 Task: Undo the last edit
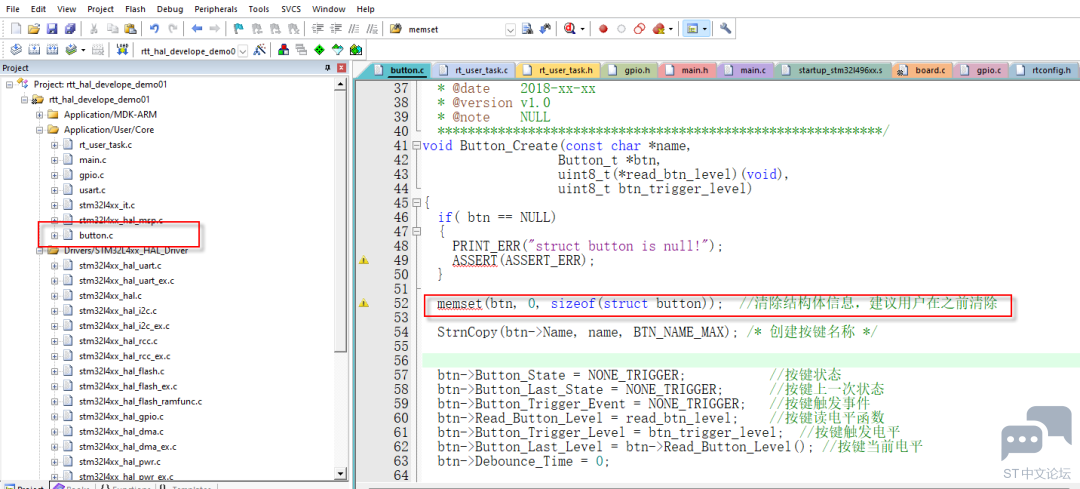pyautogui.click(x=154, y=29)
